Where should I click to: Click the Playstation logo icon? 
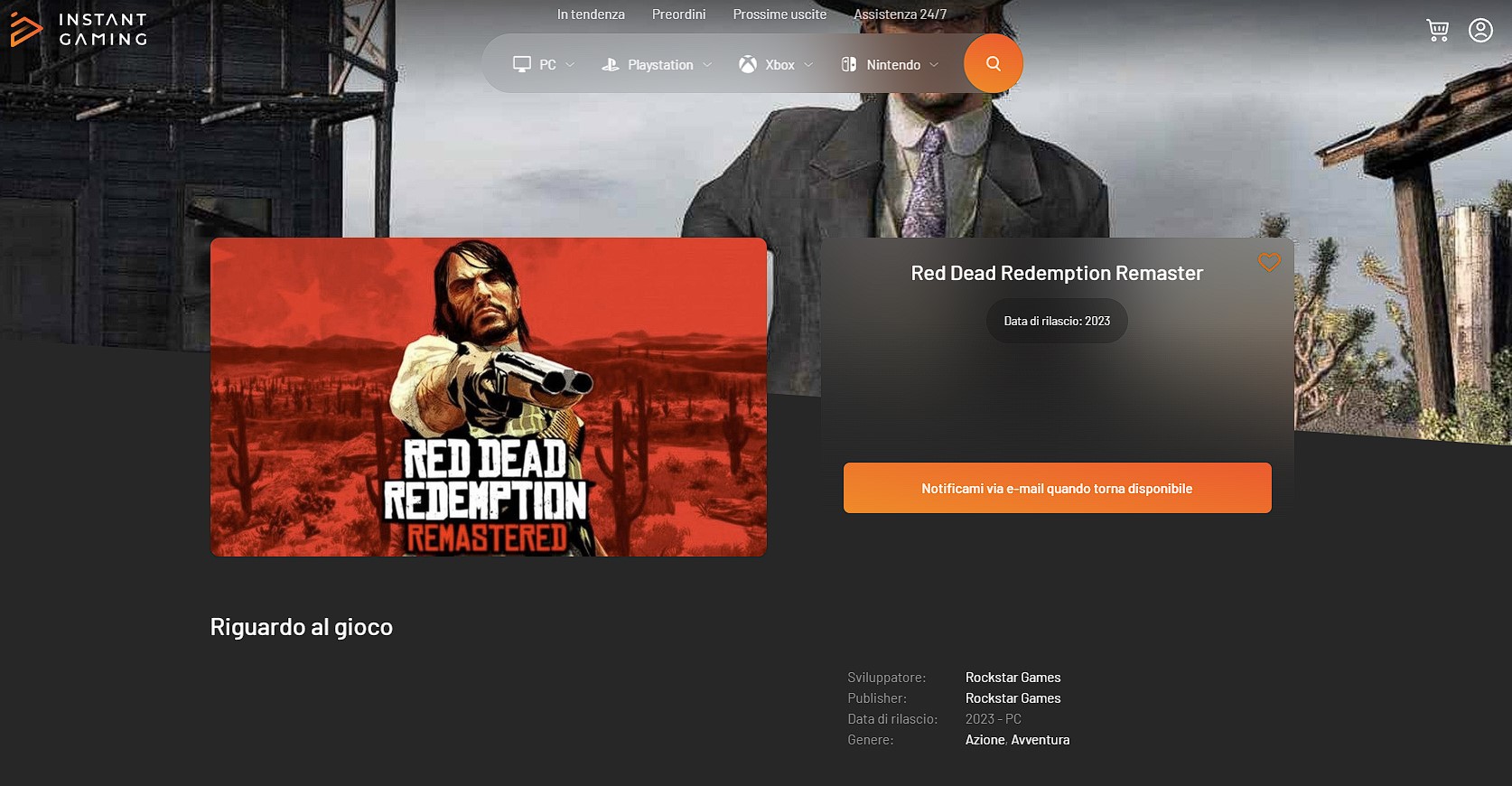tap(611, 64)
